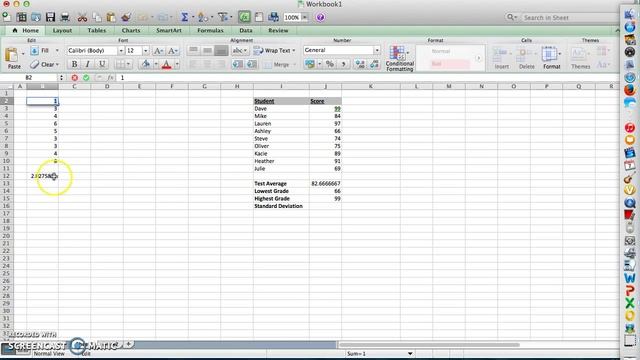Screen dimensions: 640x360
Task: Open the Help purple question mark
Action: (320, 17)
